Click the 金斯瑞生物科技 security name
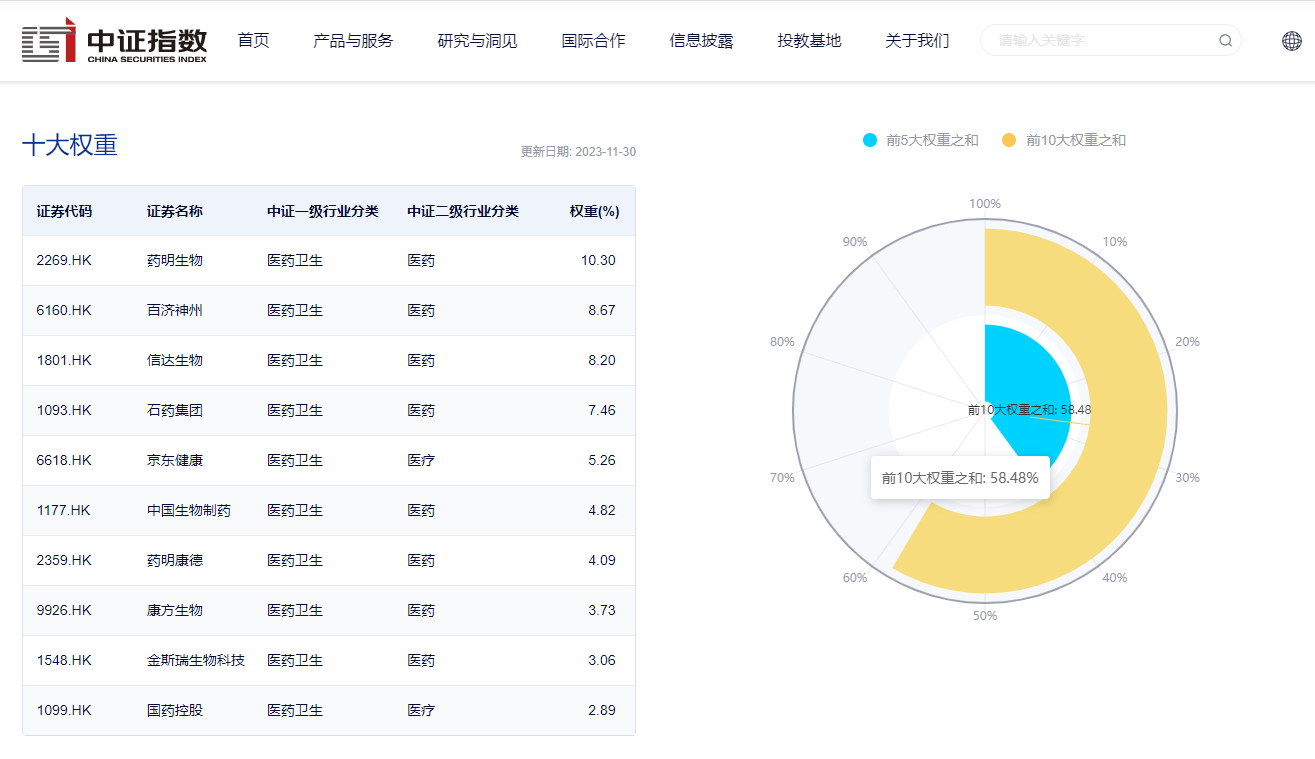This screenshot has width=1315, height=759. (x=196, y=660)
